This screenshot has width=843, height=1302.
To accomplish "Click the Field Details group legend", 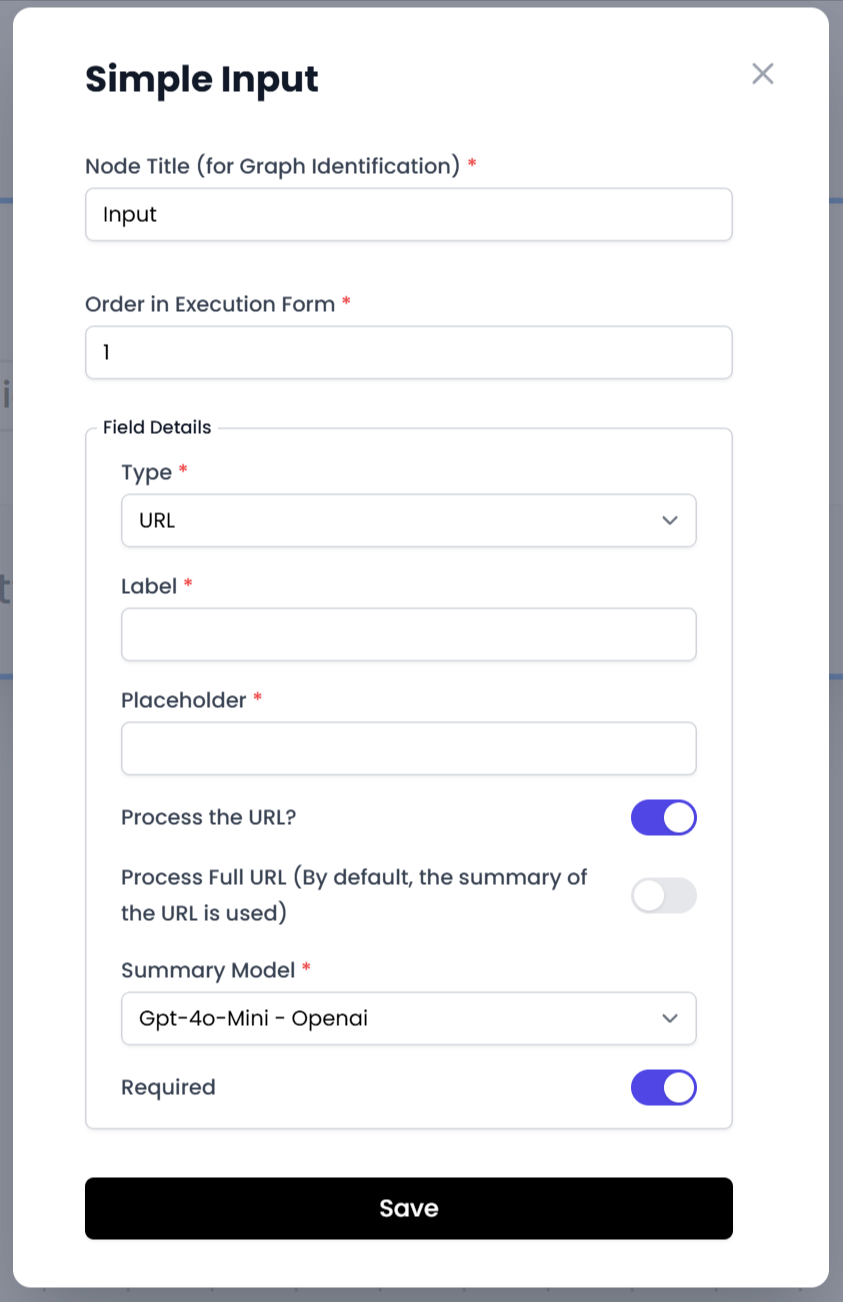I will tap(157, 428).
